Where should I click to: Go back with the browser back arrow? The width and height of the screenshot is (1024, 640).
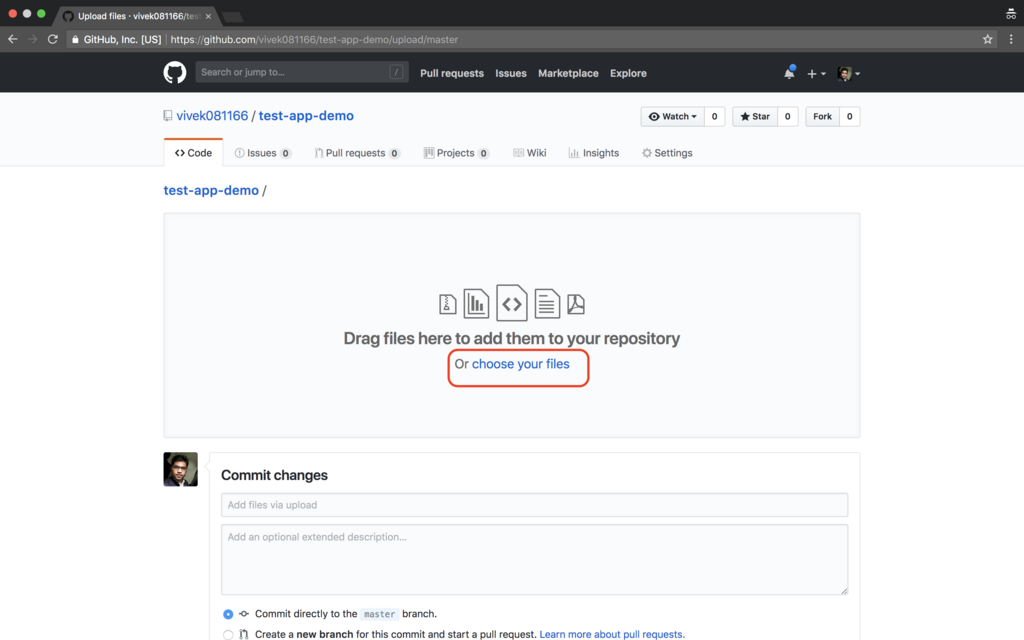coord(12,39)
